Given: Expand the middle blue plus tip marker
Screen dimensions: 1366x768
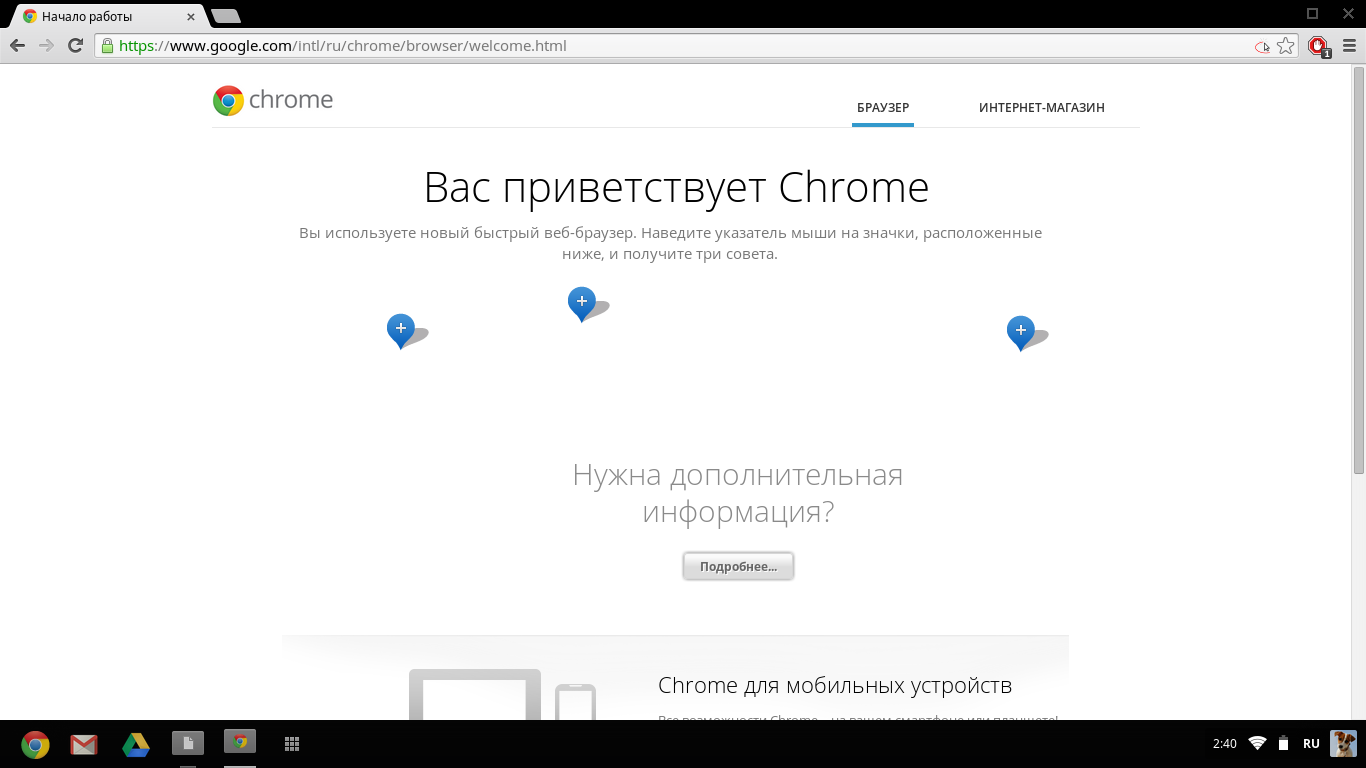Looking at the screenshot, I should point(581,301).
